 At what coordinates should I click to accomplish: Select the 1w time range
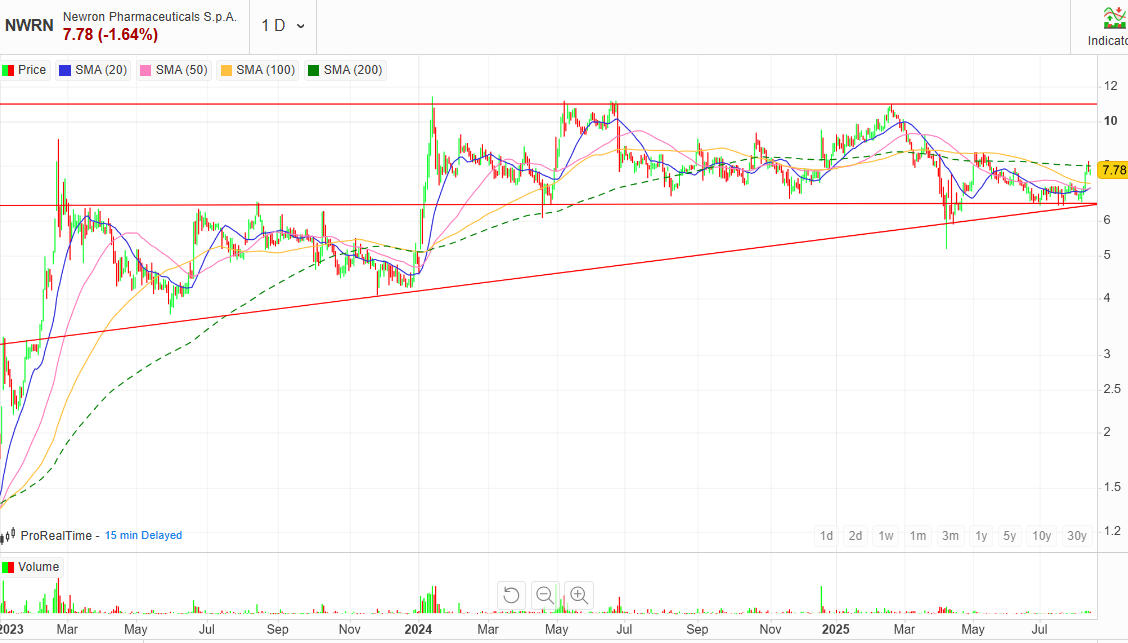coord(886,536)
